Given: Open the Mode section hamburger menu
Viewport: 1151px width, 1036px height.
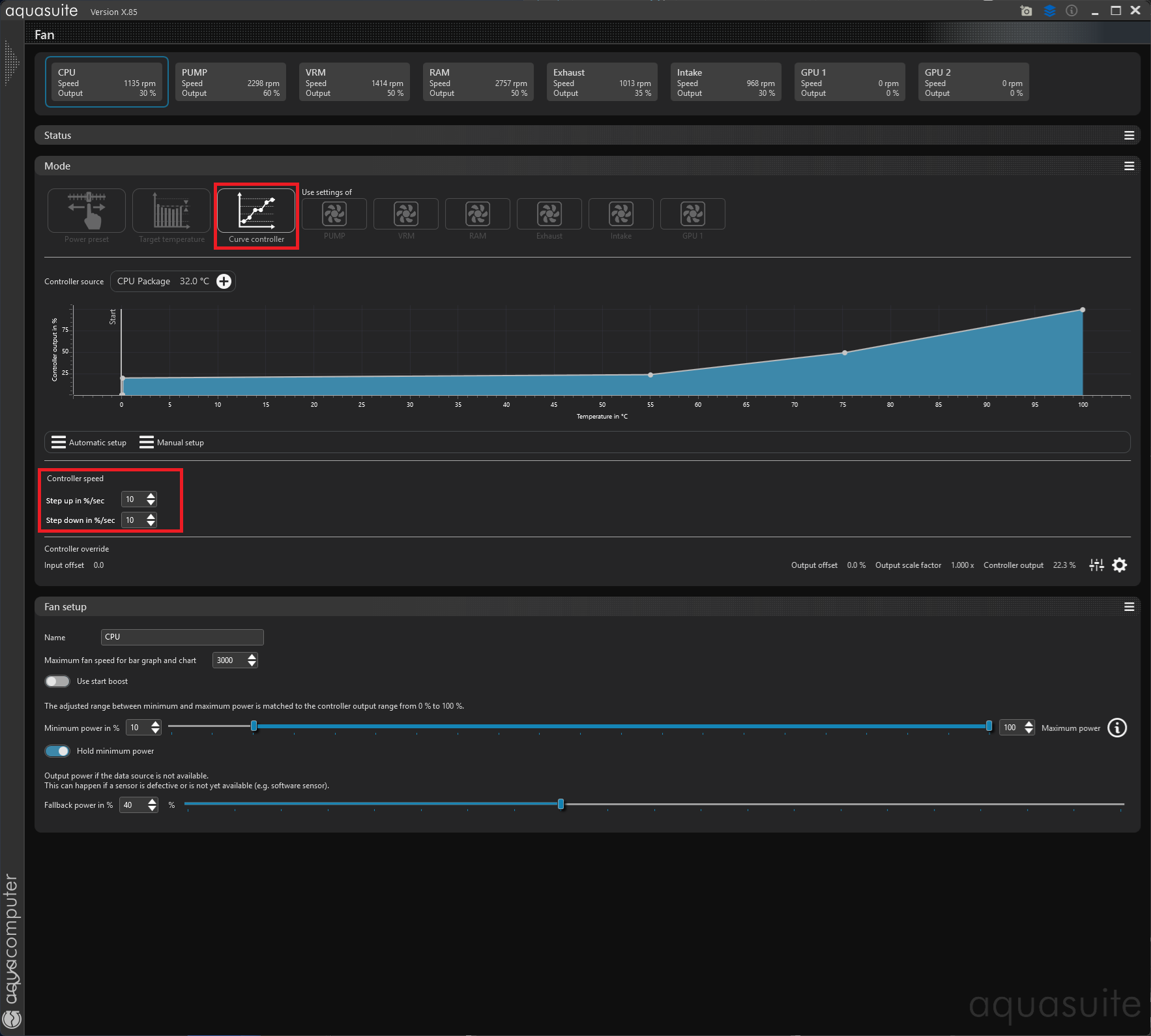Looking at the screenshot, I should (1129, 166).
